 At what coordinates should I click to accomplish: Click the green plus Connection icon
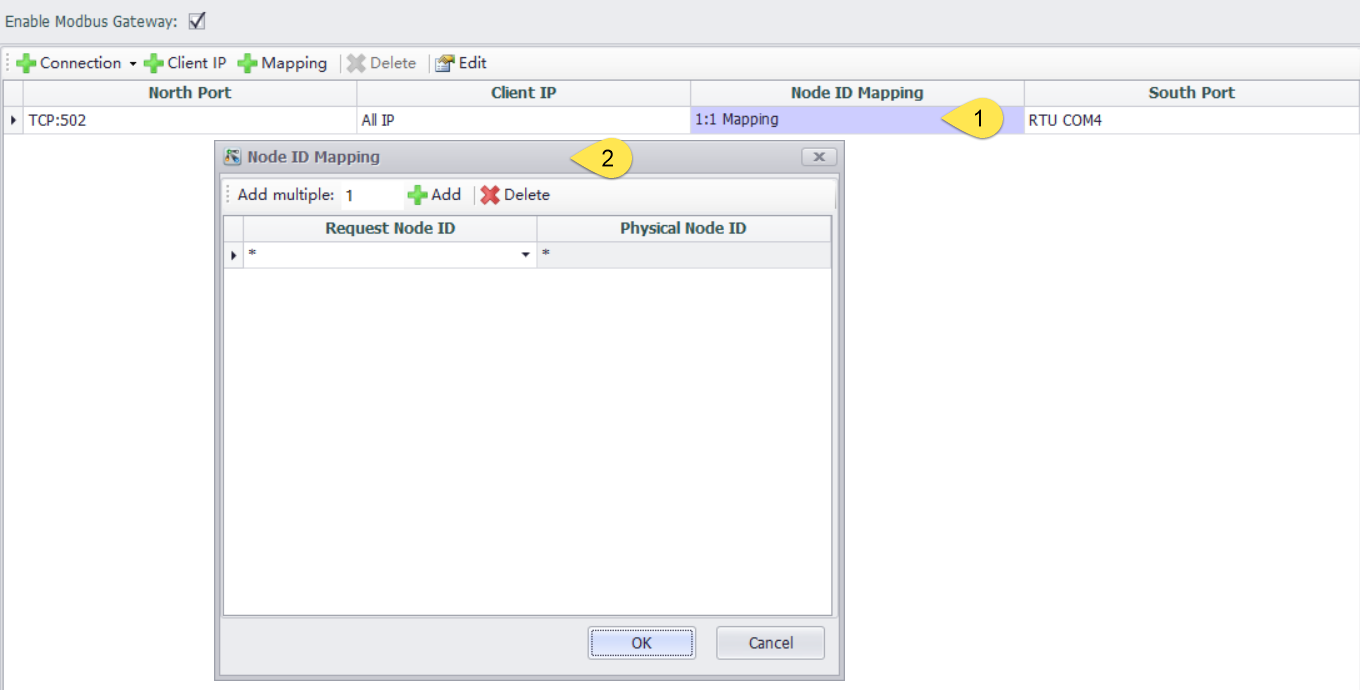point(26,63)
